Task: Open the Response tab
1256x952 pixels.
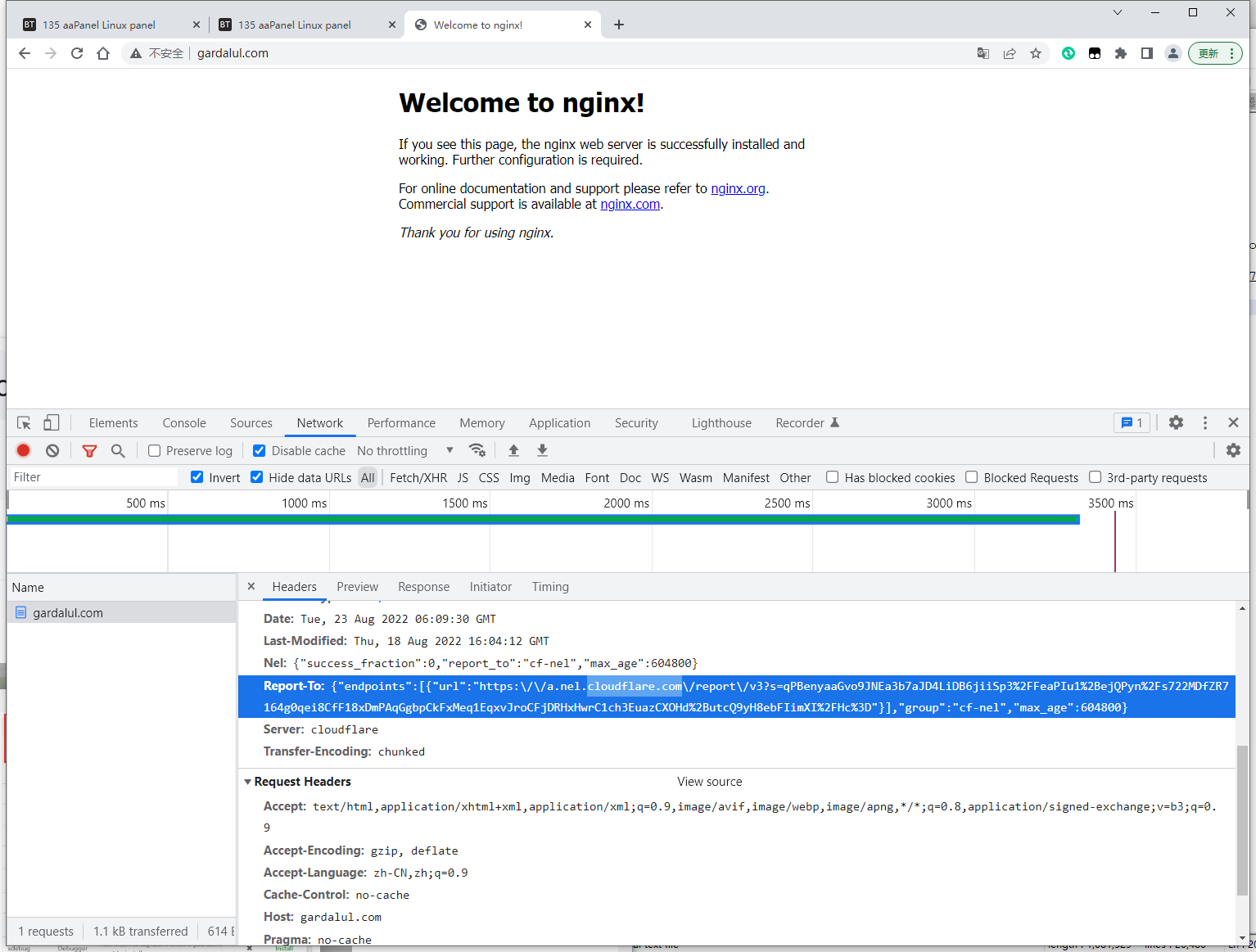Action: pyautogui.click(x=423, y=587)
